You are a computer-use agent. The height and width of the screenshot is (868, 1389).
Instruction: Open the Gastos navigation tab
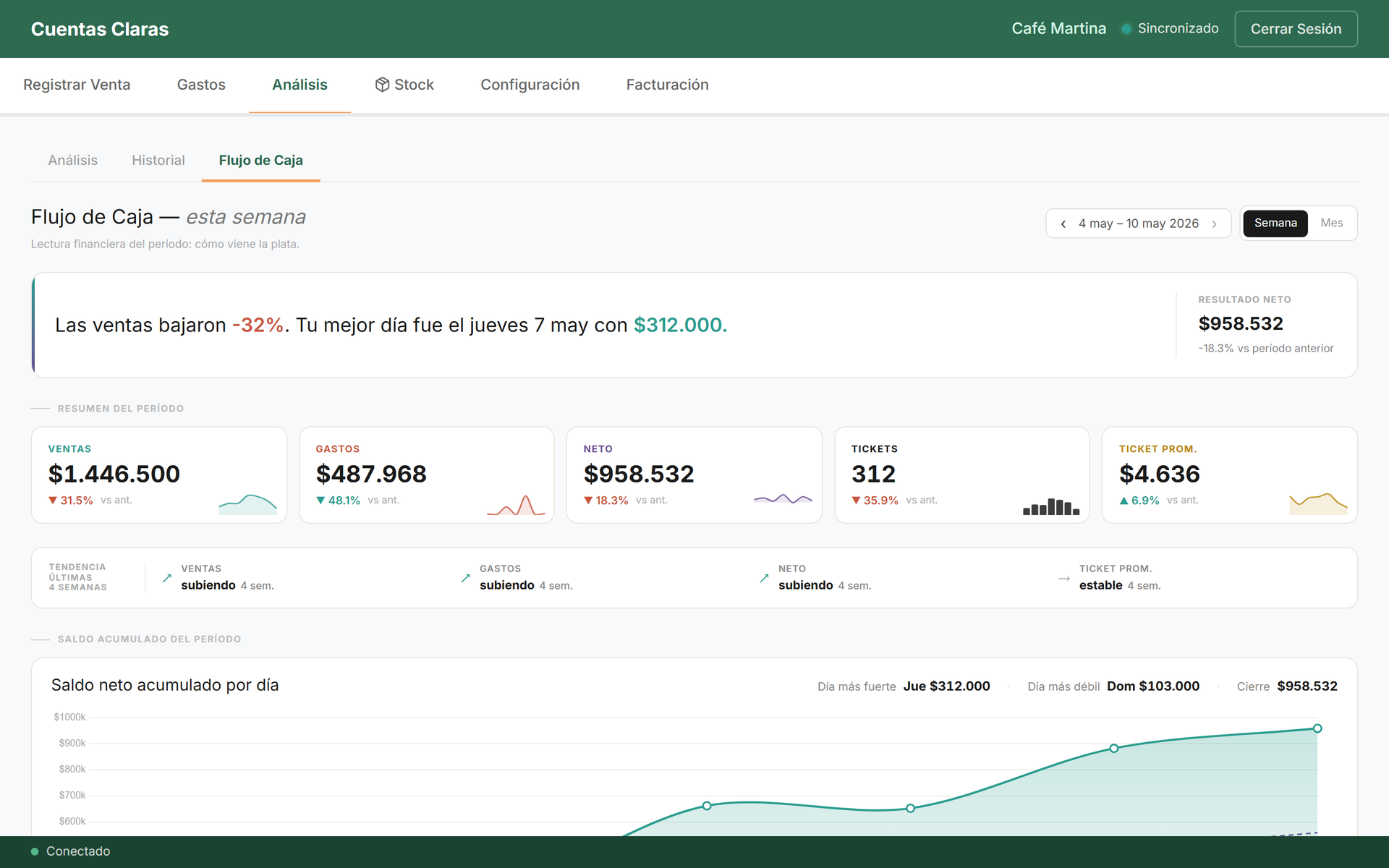pyautogui.click(x=201, y=85)
